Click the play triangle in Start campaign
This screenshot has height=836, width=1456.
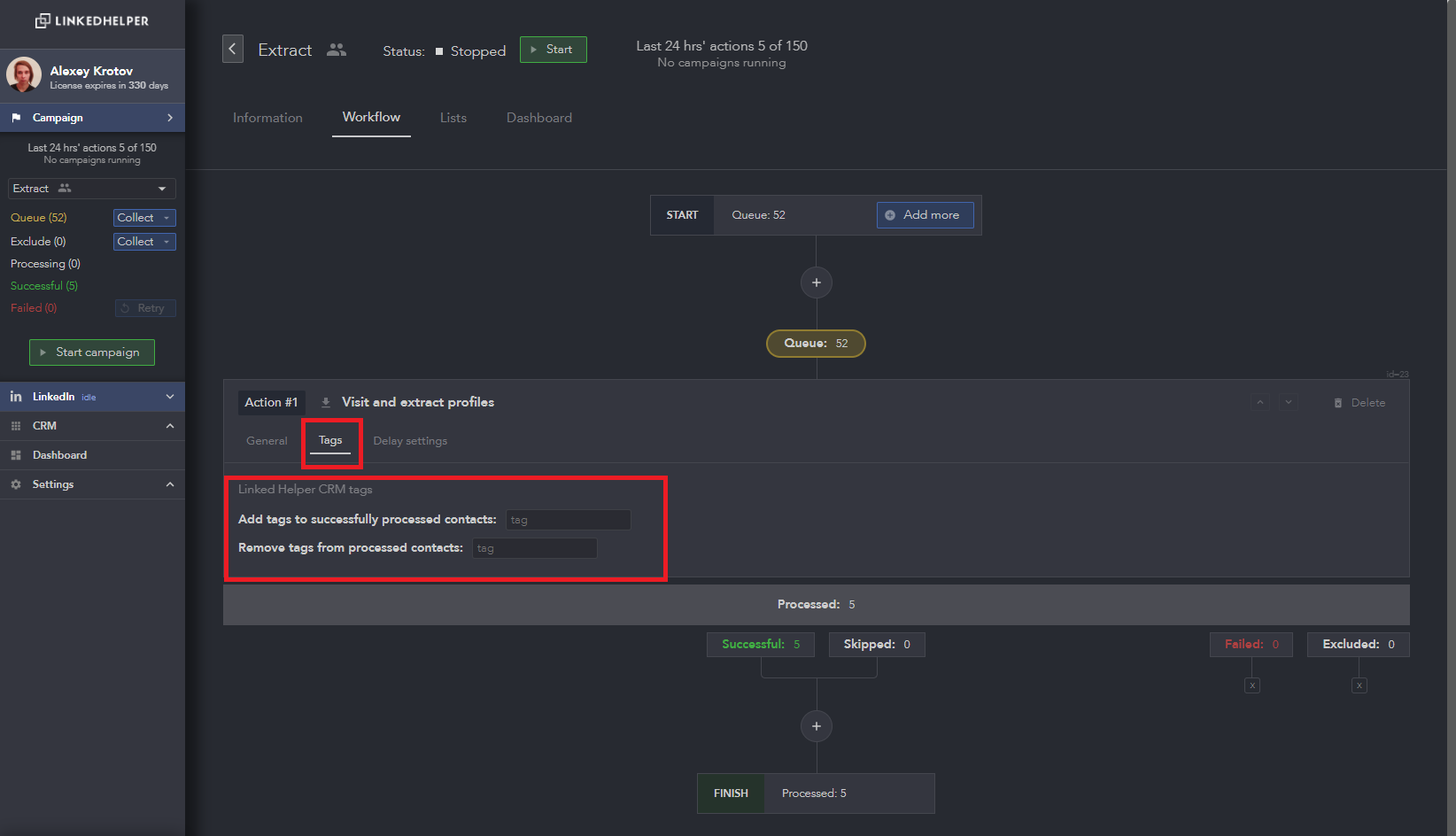click(43, 352)
